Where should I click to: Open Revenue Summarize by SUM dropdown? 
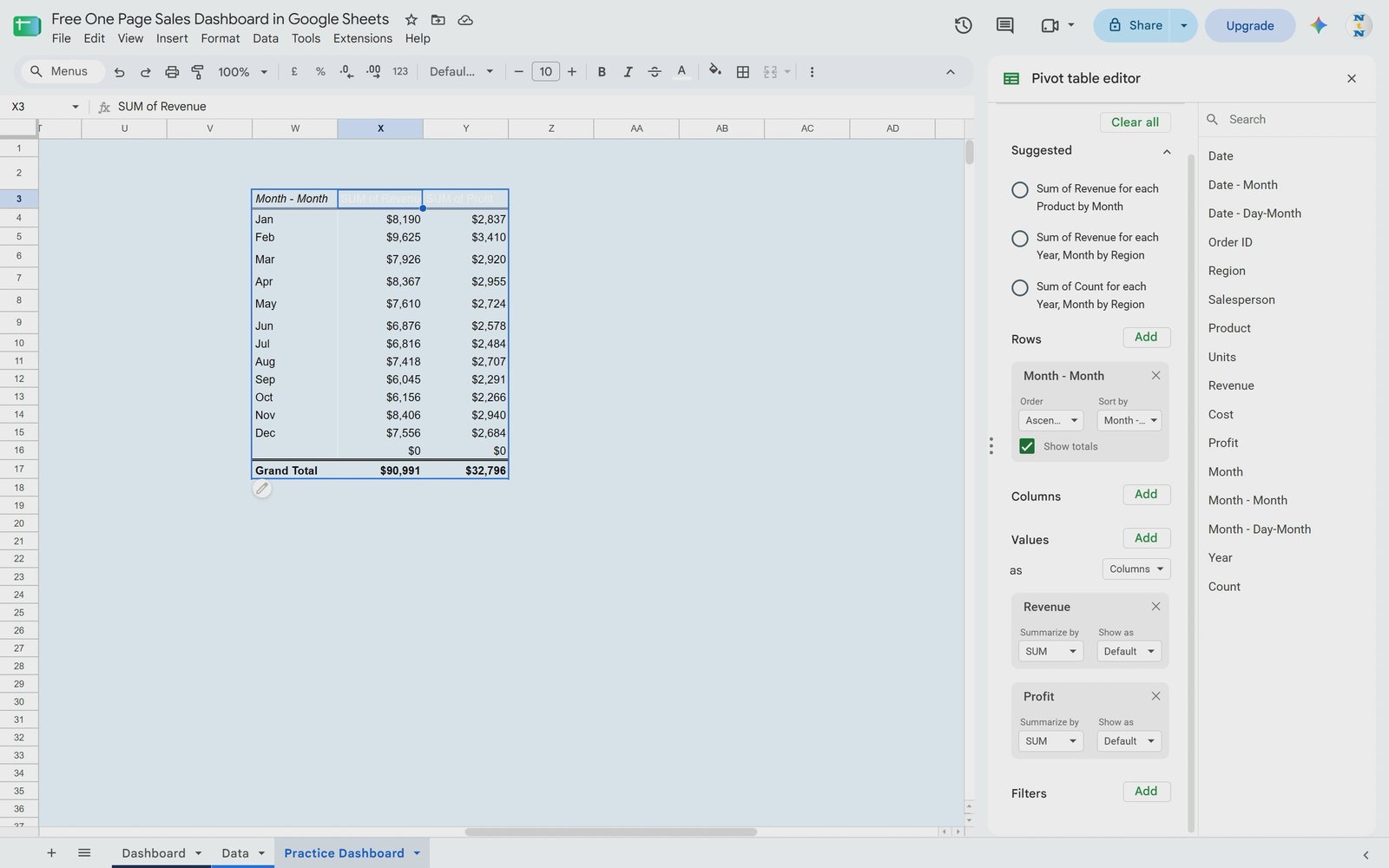(x=1050, y=651)
